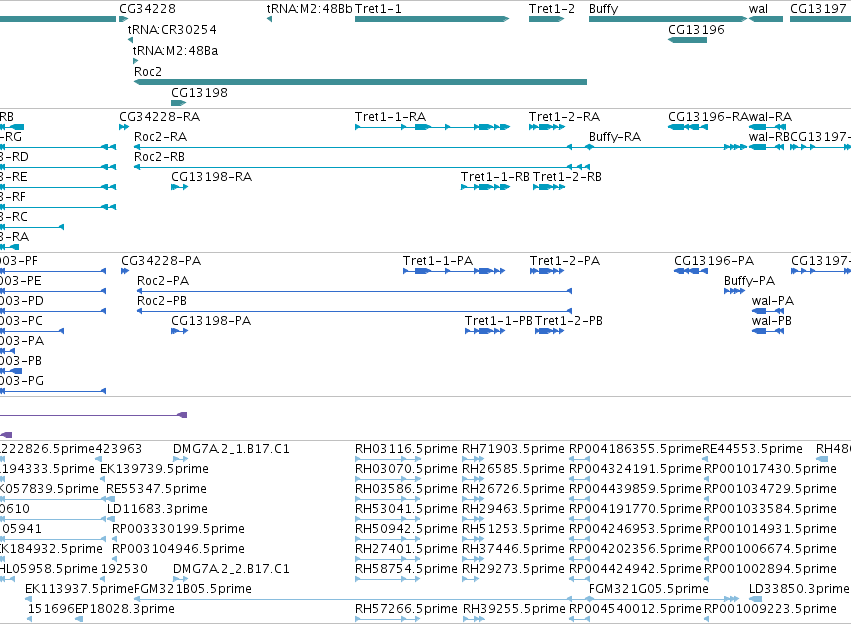The height and width of the screenshot is (624, 851).
Task: Select Tret1-1-RB transcript label
Action: [495, 177]
